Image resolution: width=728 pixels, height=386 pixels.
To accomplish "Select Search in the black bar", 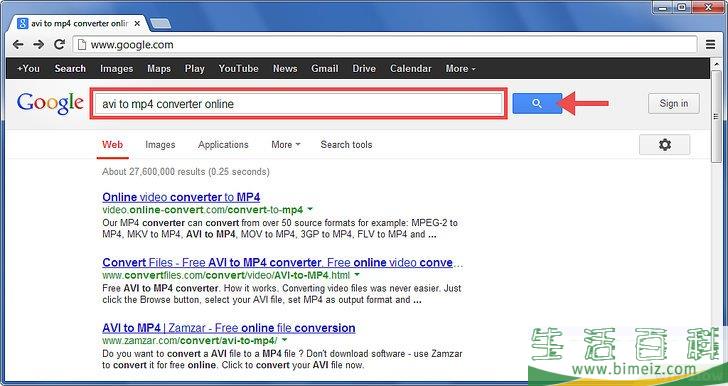I will 70,68.
